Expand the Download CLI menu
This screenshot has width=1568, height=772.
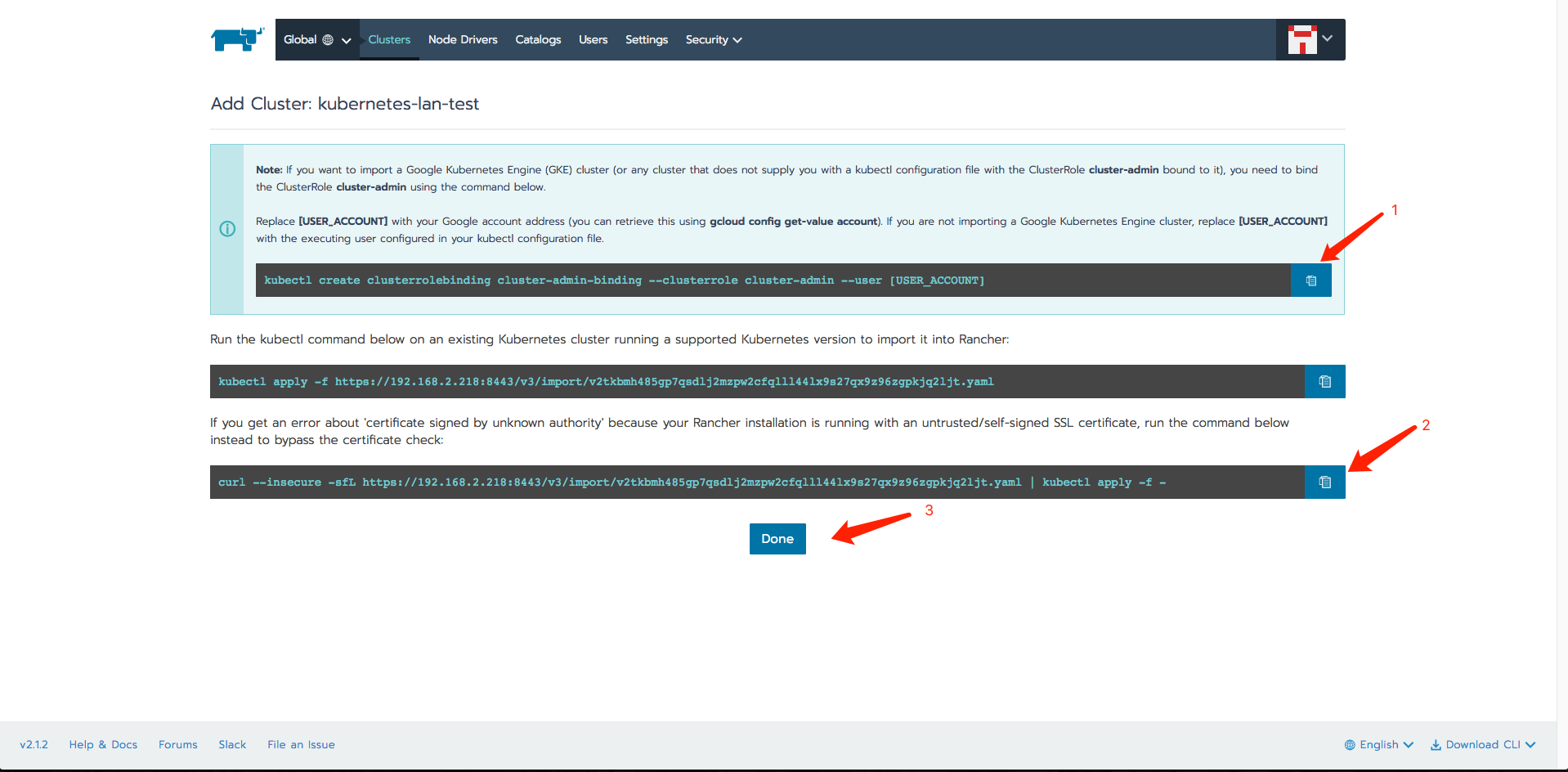1483,745
